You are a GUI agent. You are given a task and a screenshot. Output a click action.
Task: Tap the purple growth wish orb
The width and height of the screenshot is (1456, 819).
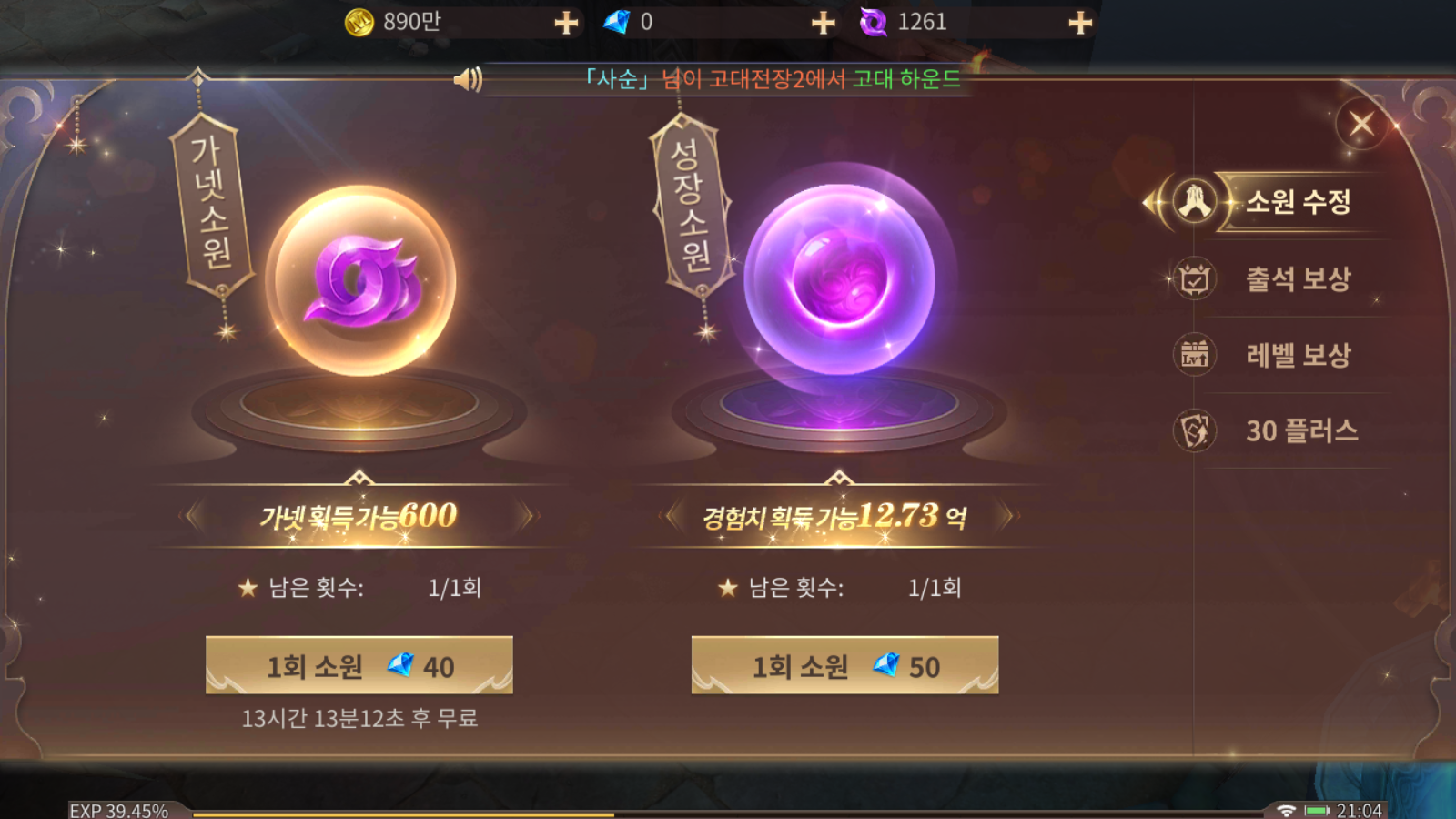(x=839, y=280)
